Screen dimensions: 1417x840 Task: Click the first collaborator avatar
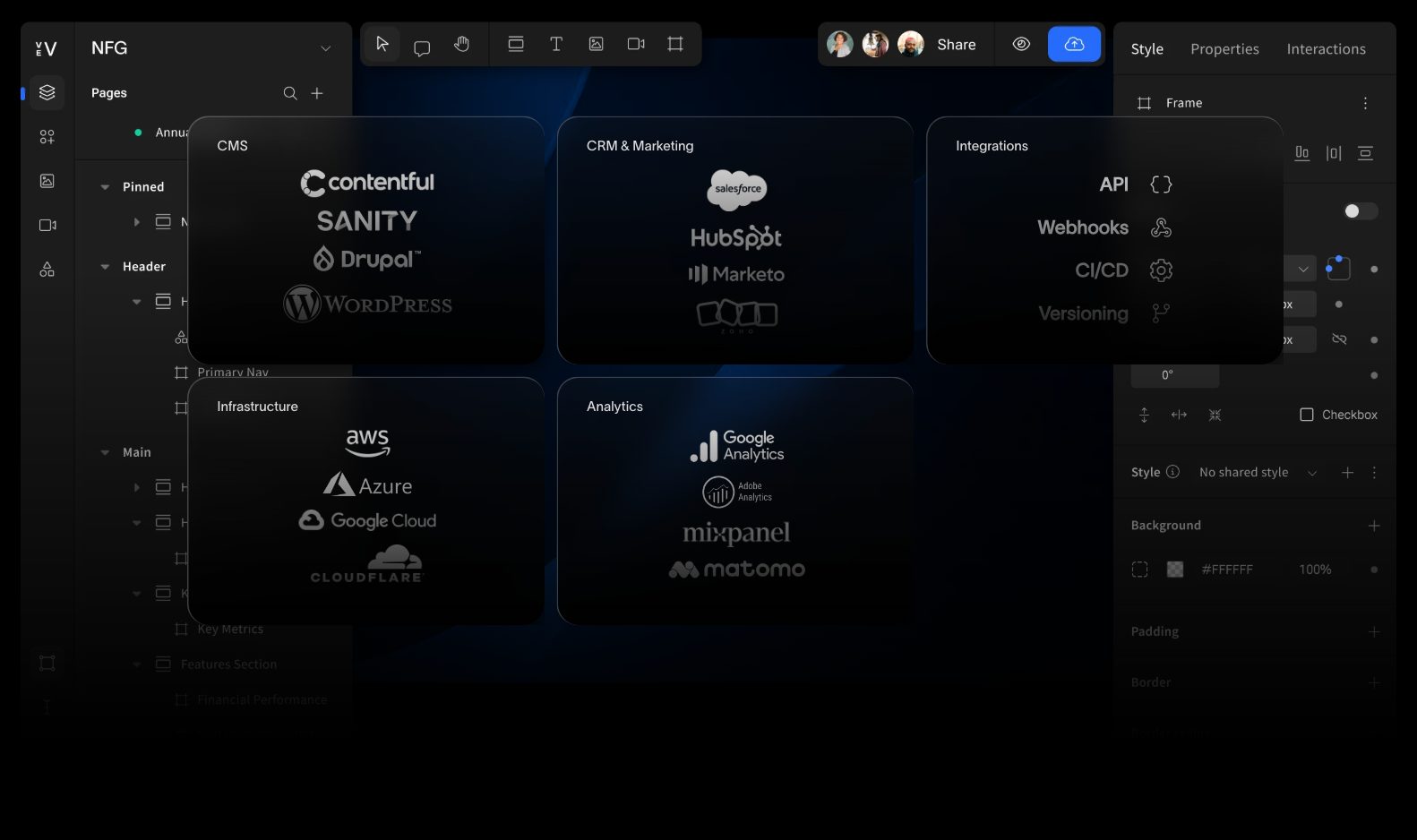(x=839, y=44)
